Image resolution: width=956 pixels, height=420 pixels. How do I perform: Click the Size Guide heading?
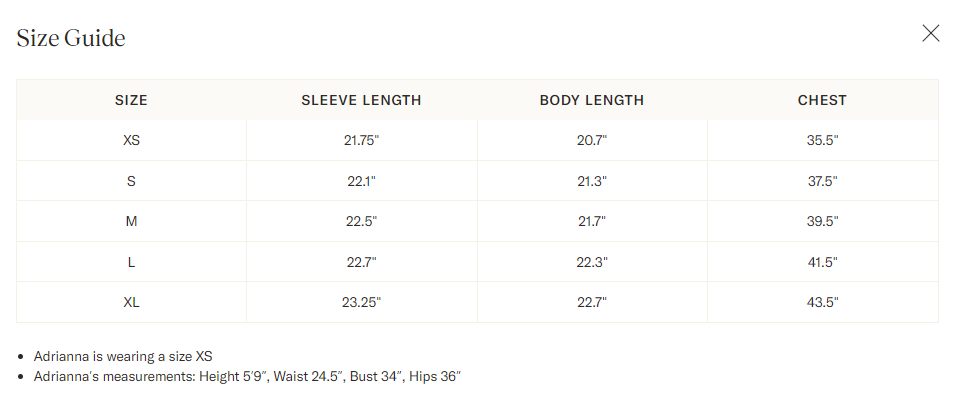pyautogui.click(x=71, y=39)
